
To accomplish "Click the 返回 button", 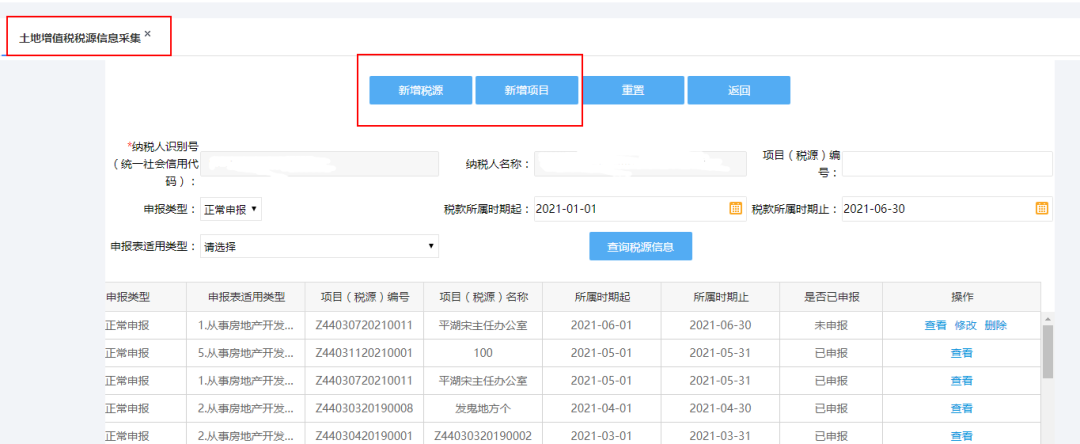I will point(738,90).
